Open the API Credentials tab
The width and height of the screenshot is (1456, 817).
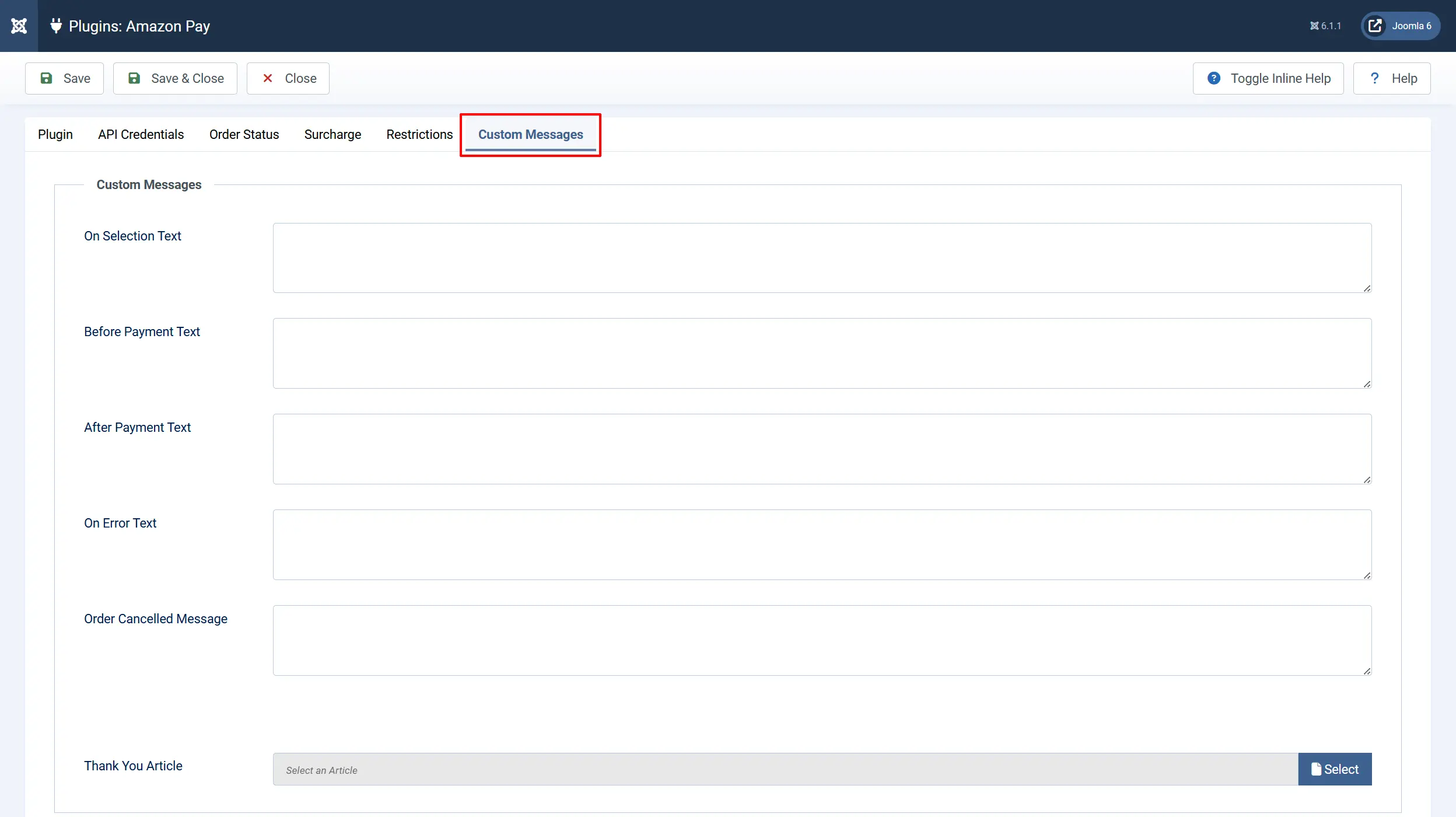(141, 134)
